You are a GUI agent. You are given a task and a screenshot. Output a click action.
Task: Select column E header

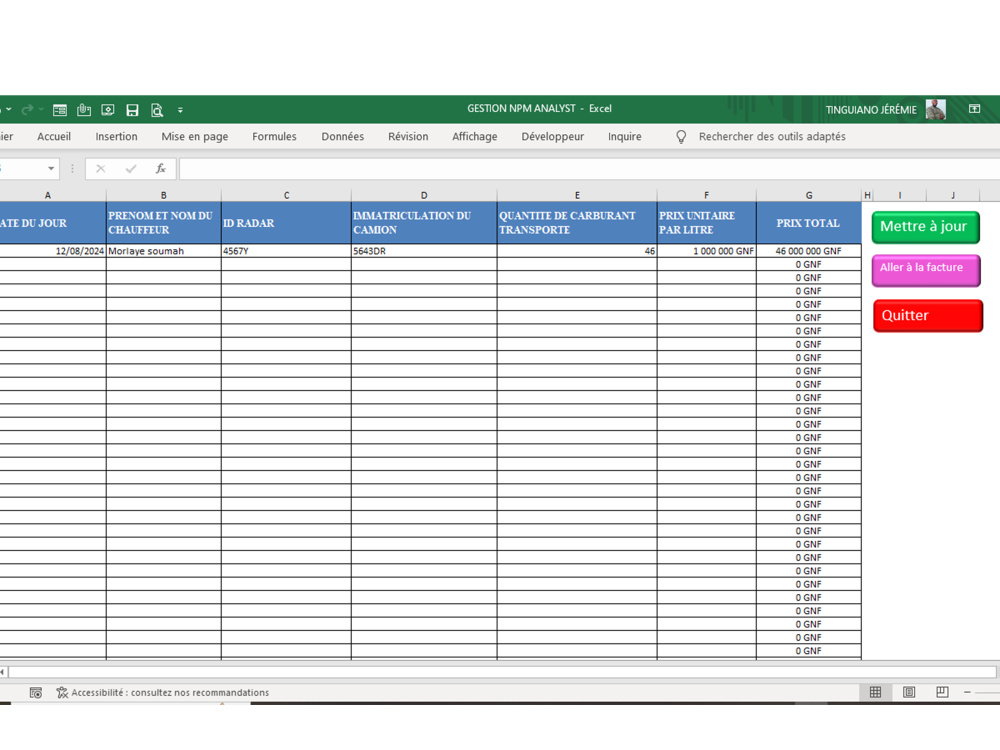click(577, 195)
